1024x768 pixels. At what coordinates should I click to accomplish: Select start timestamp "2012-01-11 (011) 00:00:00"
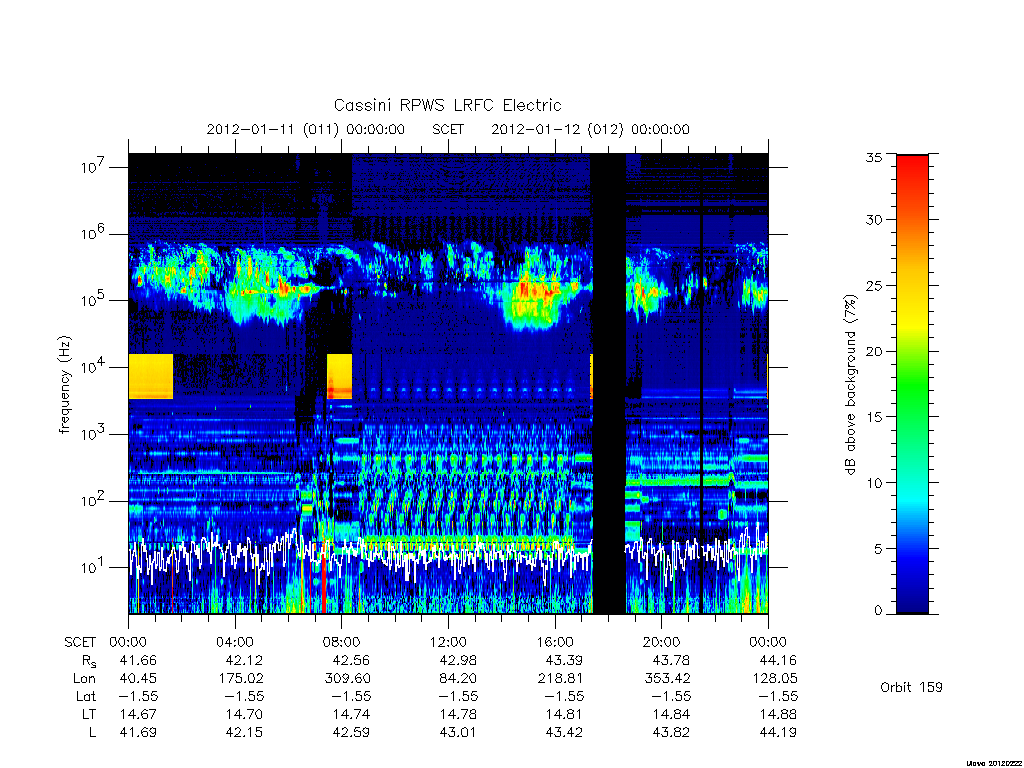click(x=305, y=129)
